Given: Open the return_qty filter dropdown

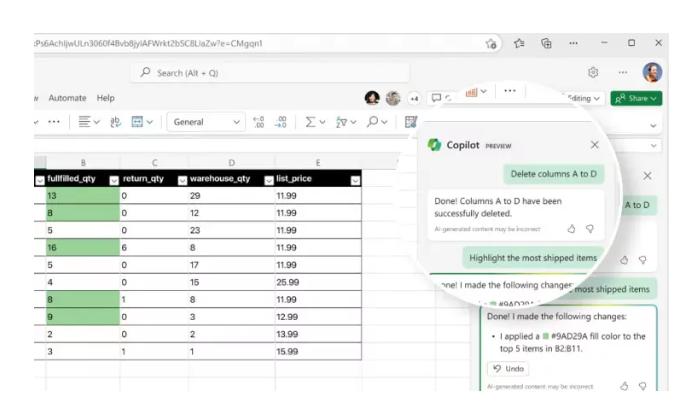Looking at the screenshot, I should click(182, 180).
